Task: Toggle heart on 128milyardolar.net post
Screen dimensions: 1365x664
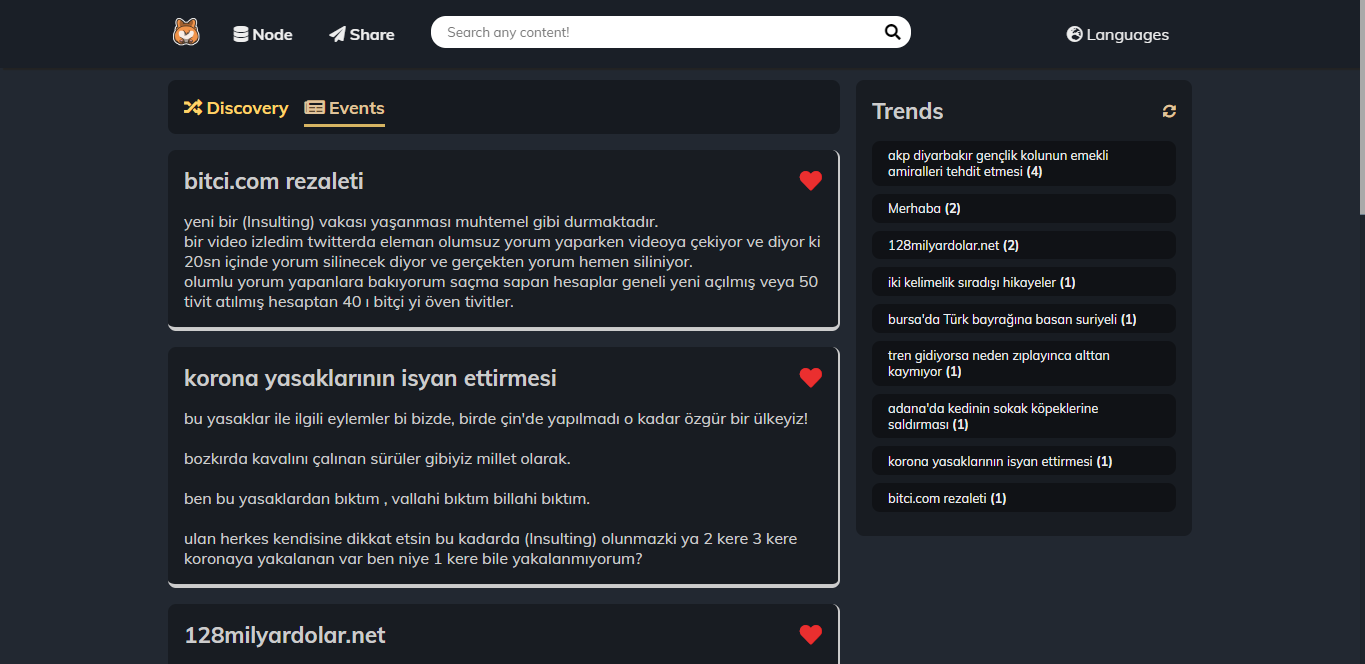Action: pyautogui.click(x=810, y=635)
